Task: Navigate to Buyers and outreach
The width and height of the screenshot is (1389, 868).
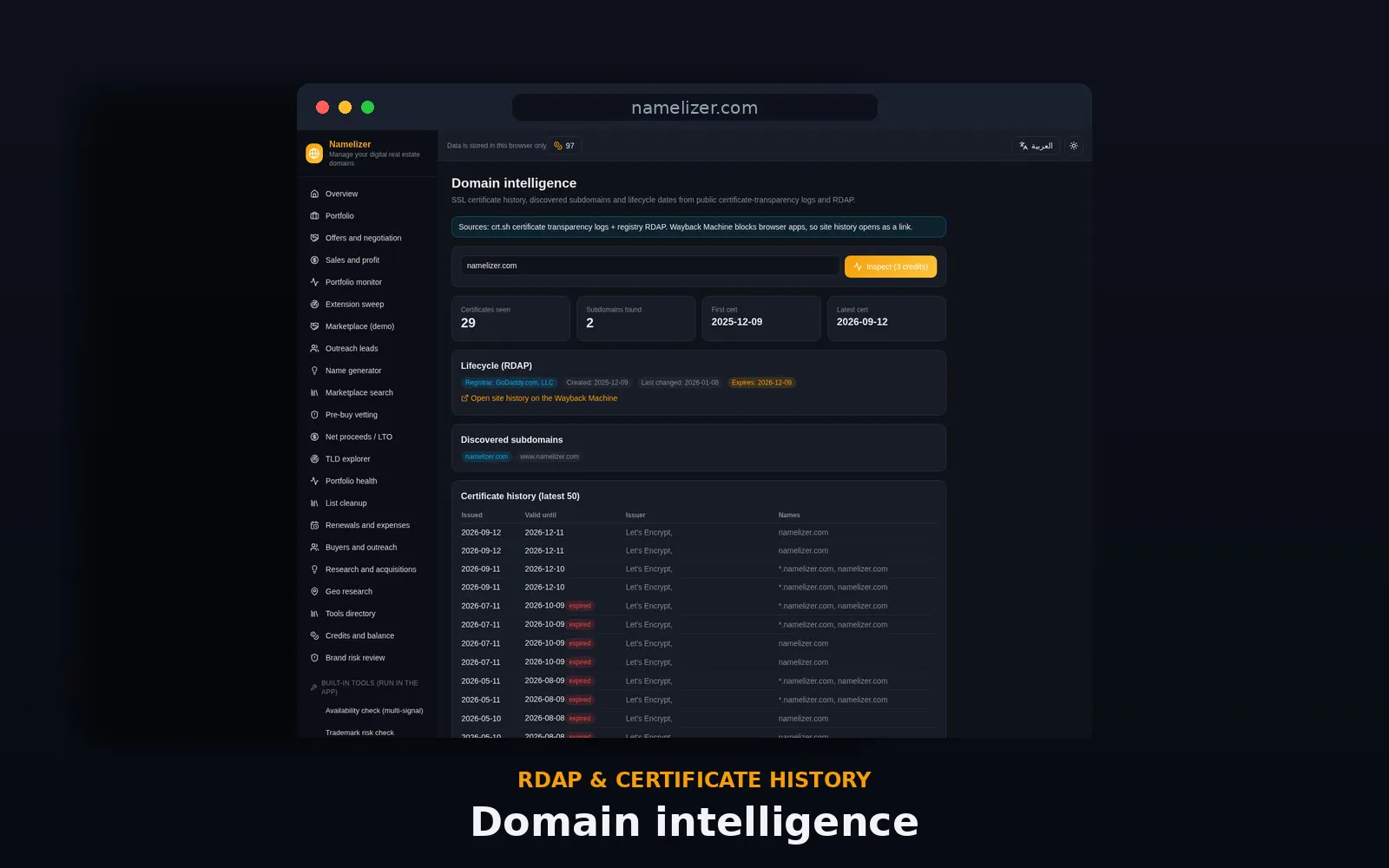Action: (361, 548)
